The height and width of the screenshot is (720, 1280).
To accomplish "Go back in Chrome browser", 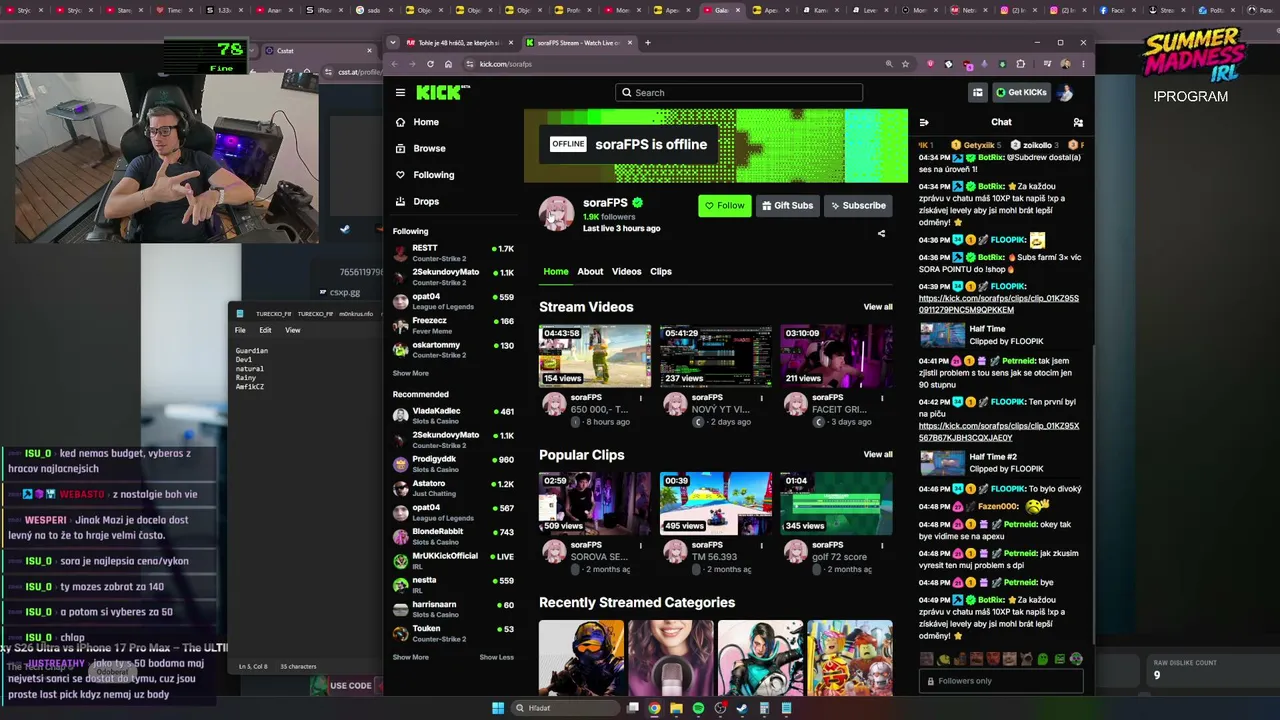I will pyautogui.click(x=394, y=64).
